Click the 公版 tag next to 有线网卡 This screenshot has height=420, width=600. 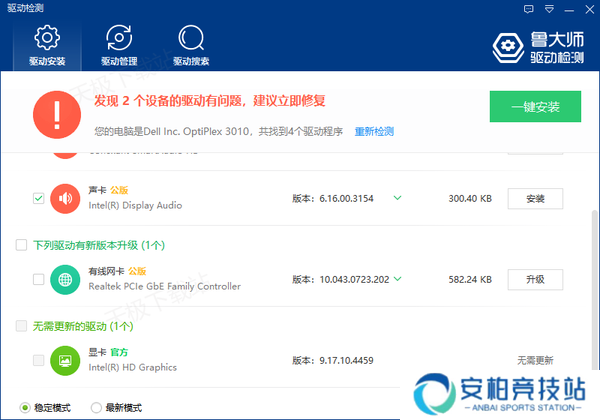pos(137,271)
